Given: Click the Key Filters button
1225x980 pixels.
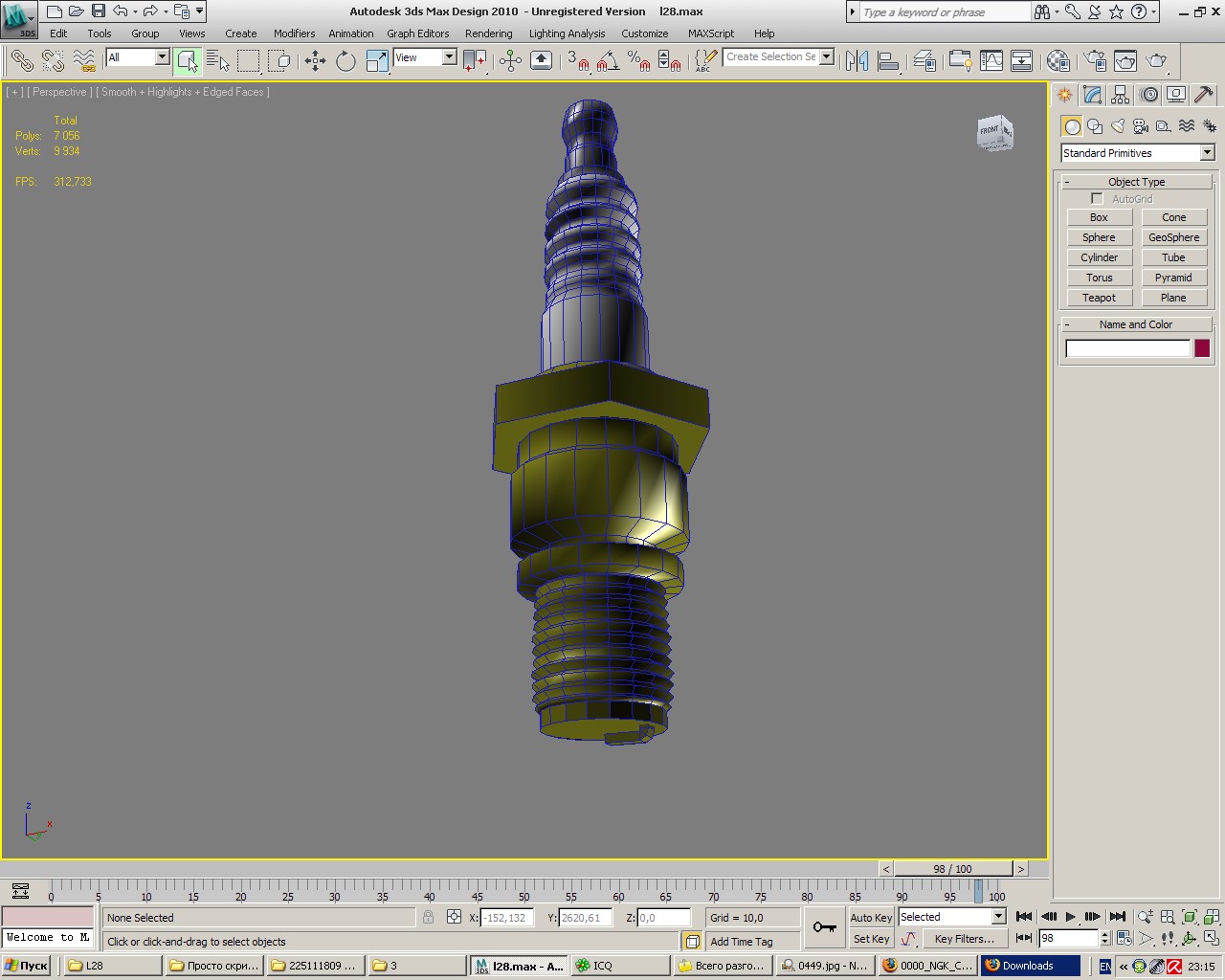Looking at the screenshot, I should [x=964, y=939].
